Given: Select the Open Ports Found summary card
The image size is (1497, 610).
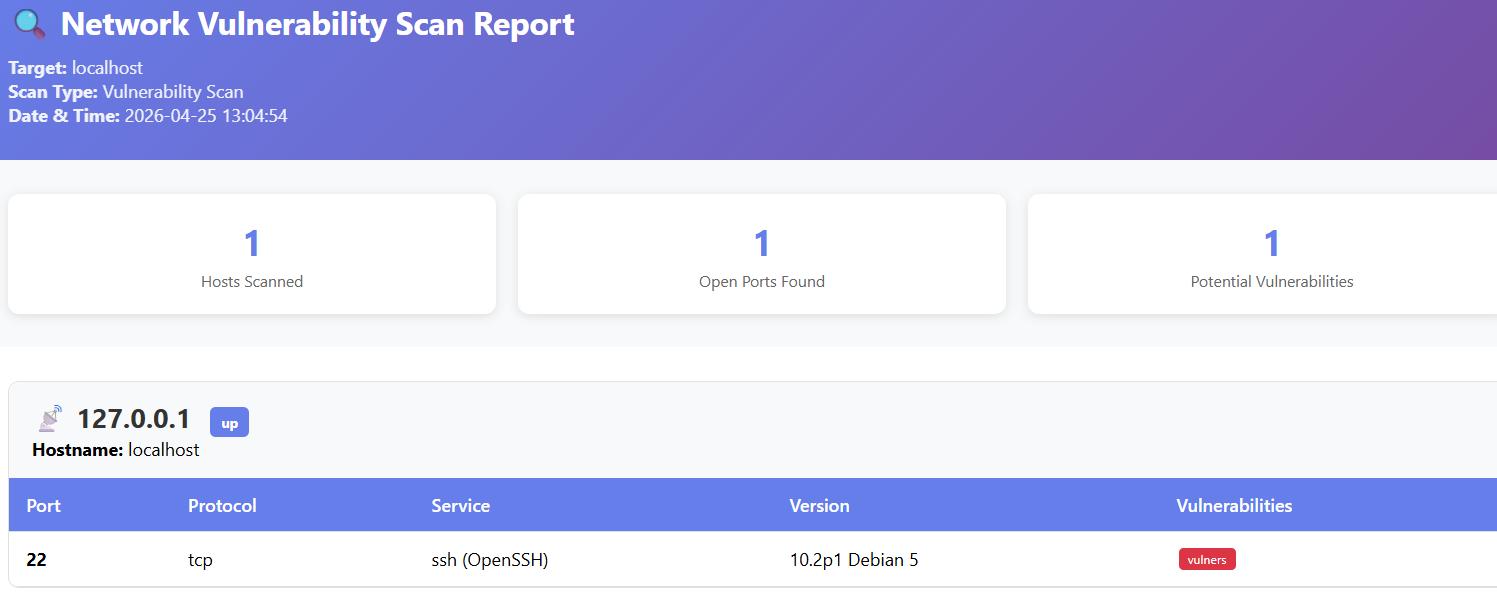Looking at the screenshot, I should pos(761,254).
